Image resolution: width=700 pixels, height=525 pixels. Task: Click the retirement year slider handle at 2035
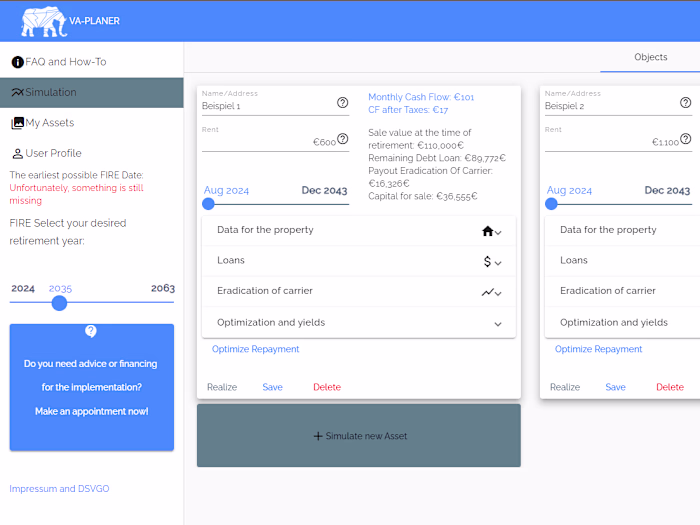(x=59, y=303)
